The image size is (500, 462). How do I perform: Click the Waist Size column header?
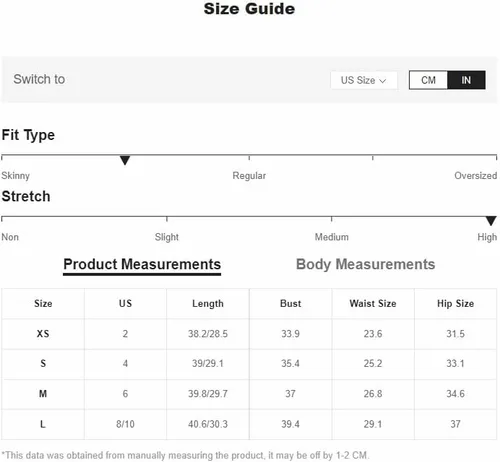(373, 304)
